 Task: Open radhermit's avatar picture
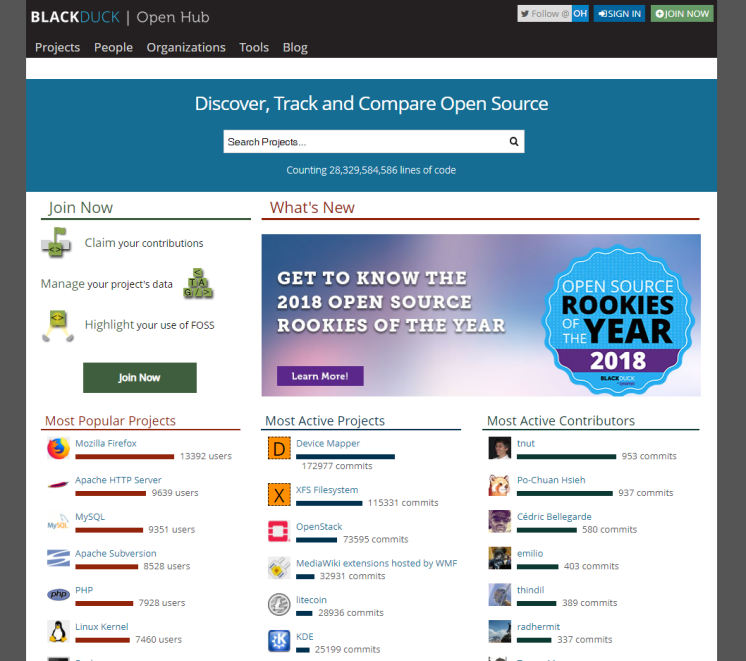[x=500, y=631]
